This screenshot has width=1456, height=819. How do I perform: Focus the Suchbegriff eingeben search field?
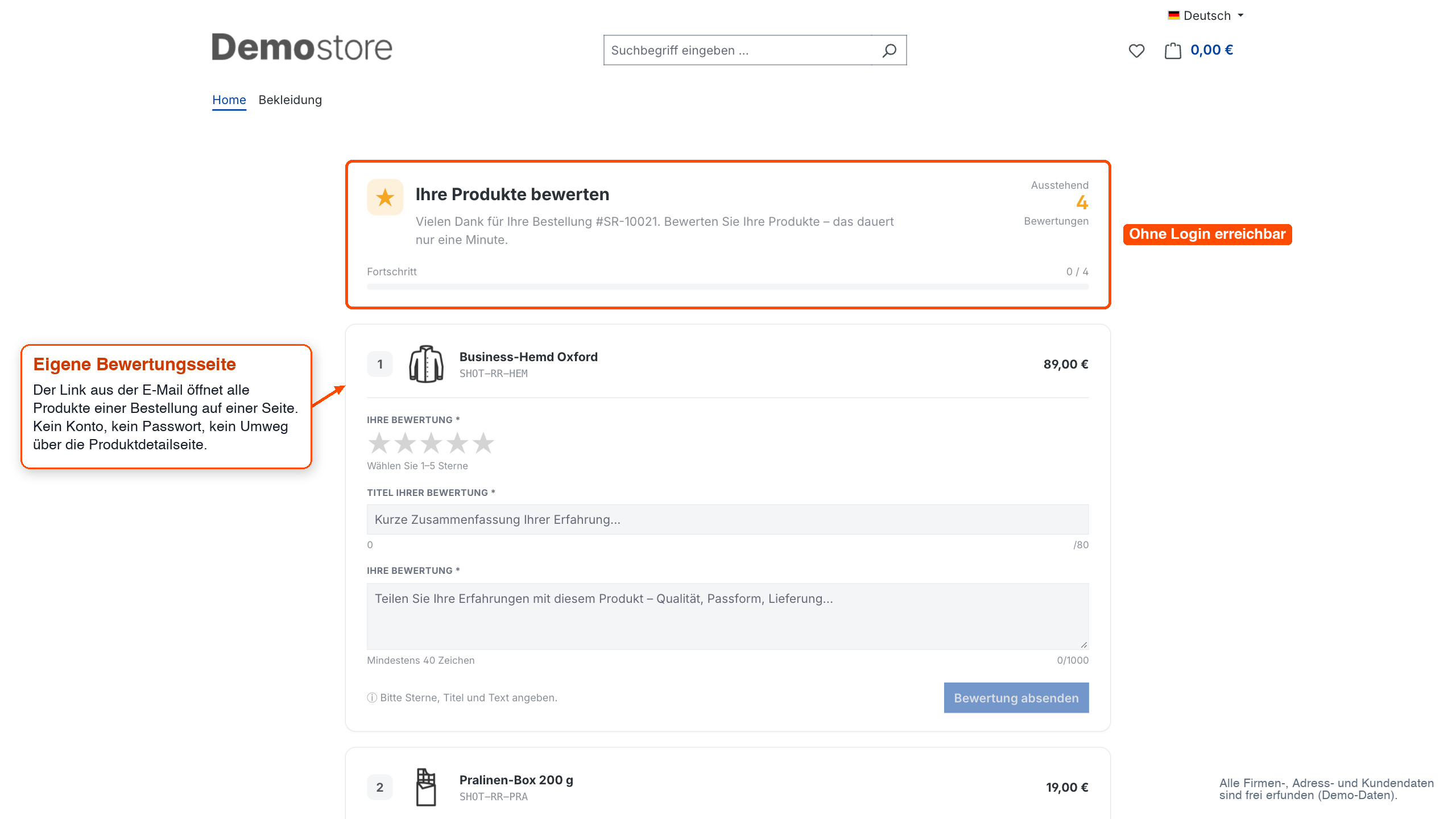pos(738,51)
